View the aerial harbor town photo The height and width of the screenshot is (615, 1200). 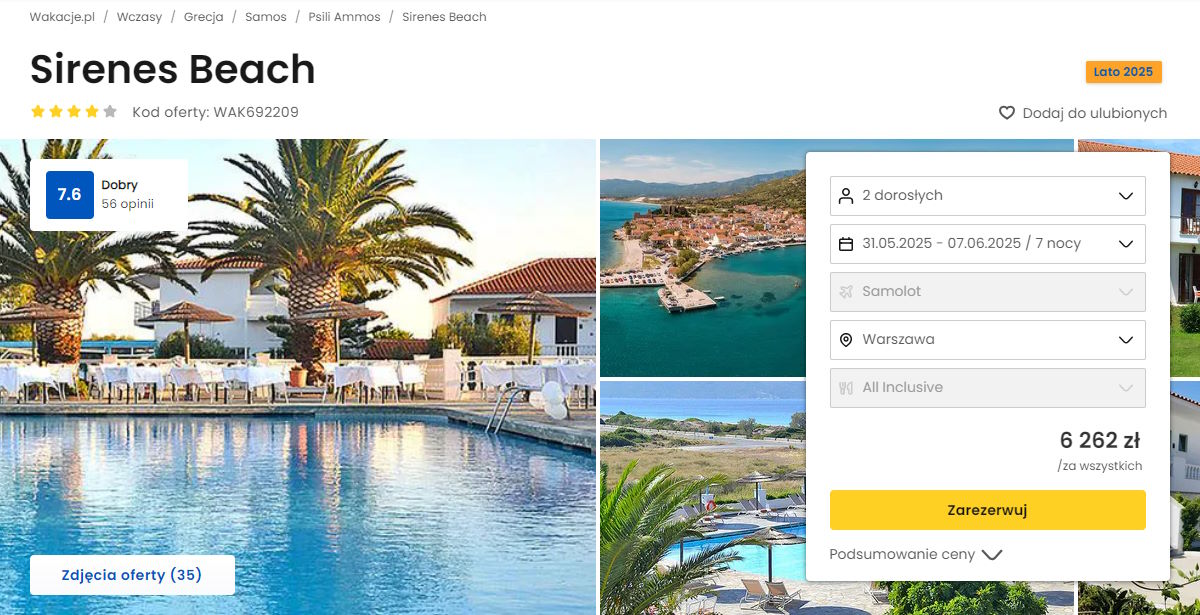tap(702, 258)
